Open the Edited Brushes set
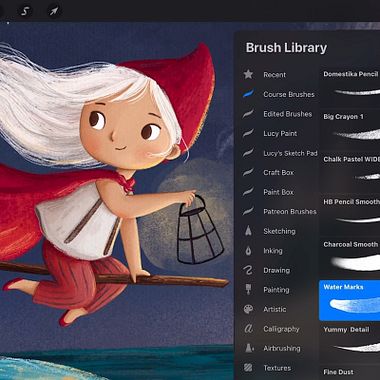Viewport: 380px width, 380px height. [x=288, y=114]
